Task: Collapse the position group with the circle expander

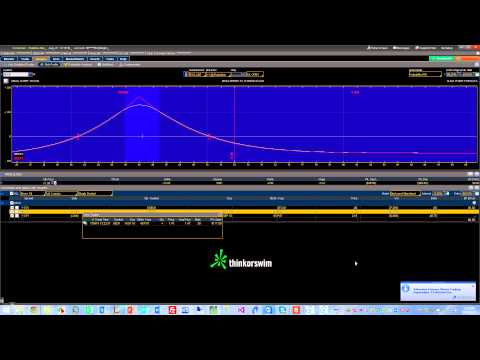Action: pyautogui.click(x=12, y=203)
